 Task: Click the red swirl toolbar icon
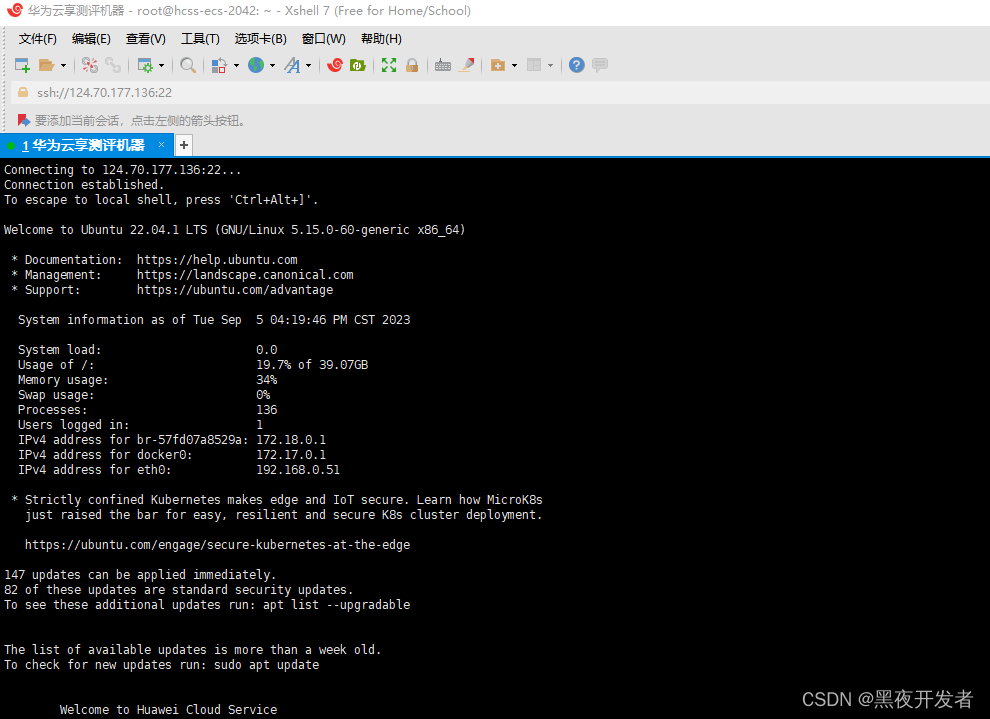[335, 65]
